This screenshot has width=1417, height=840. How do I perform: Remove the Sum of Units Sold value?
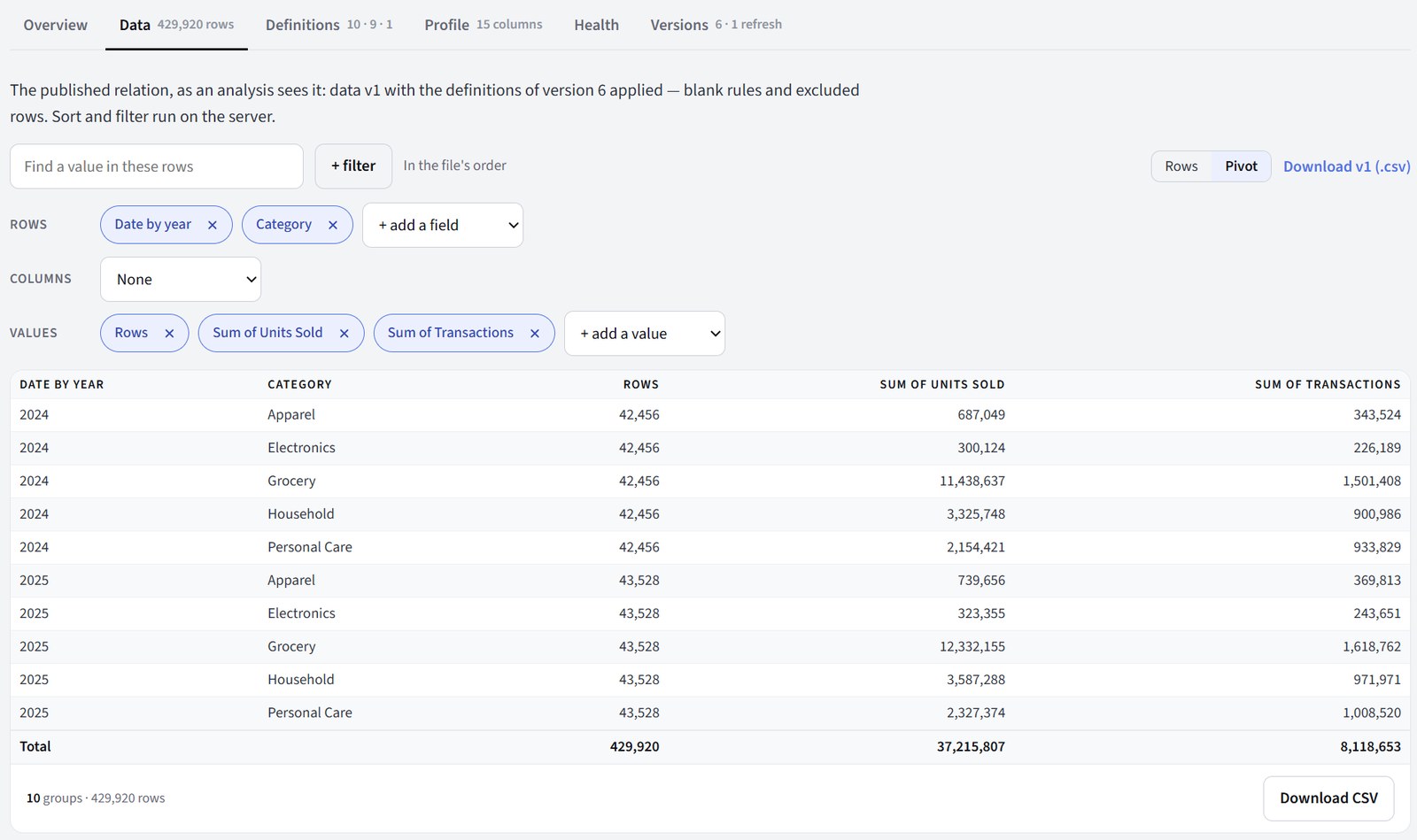pyautogui.click(x=345, y=334)
